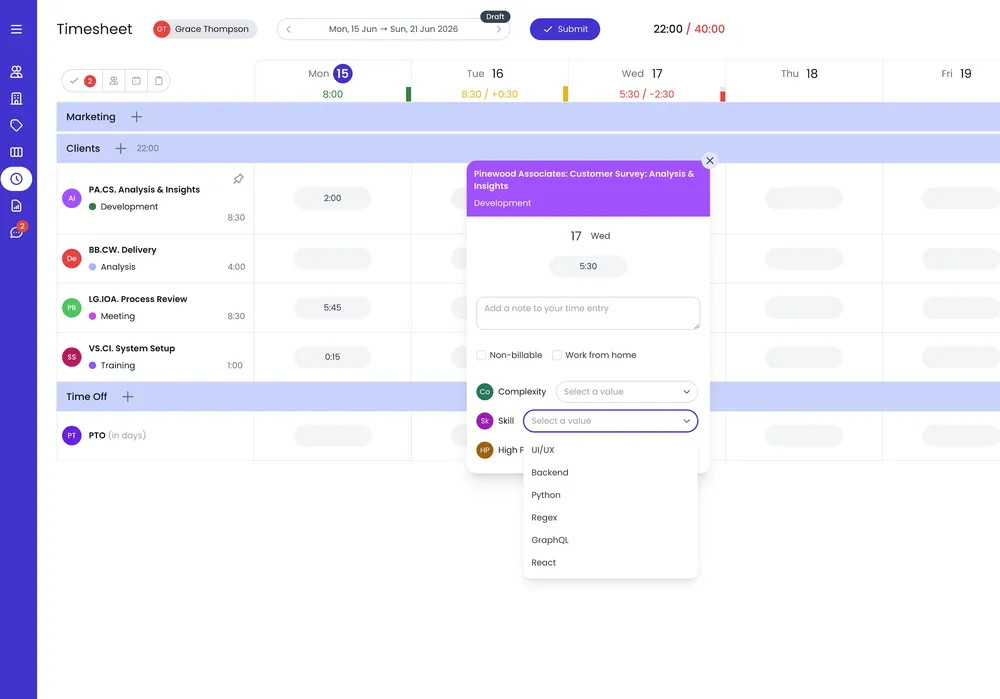Choose React from Skill list

[610, 563]
